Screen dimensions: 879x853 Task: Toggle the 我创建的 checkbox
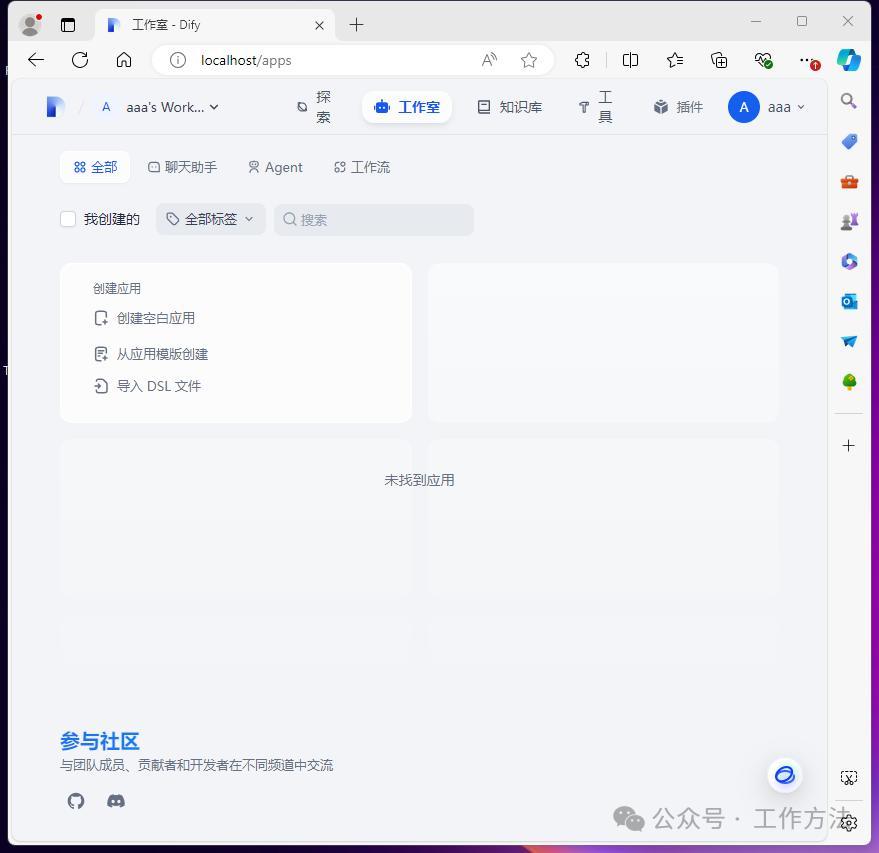68,219
